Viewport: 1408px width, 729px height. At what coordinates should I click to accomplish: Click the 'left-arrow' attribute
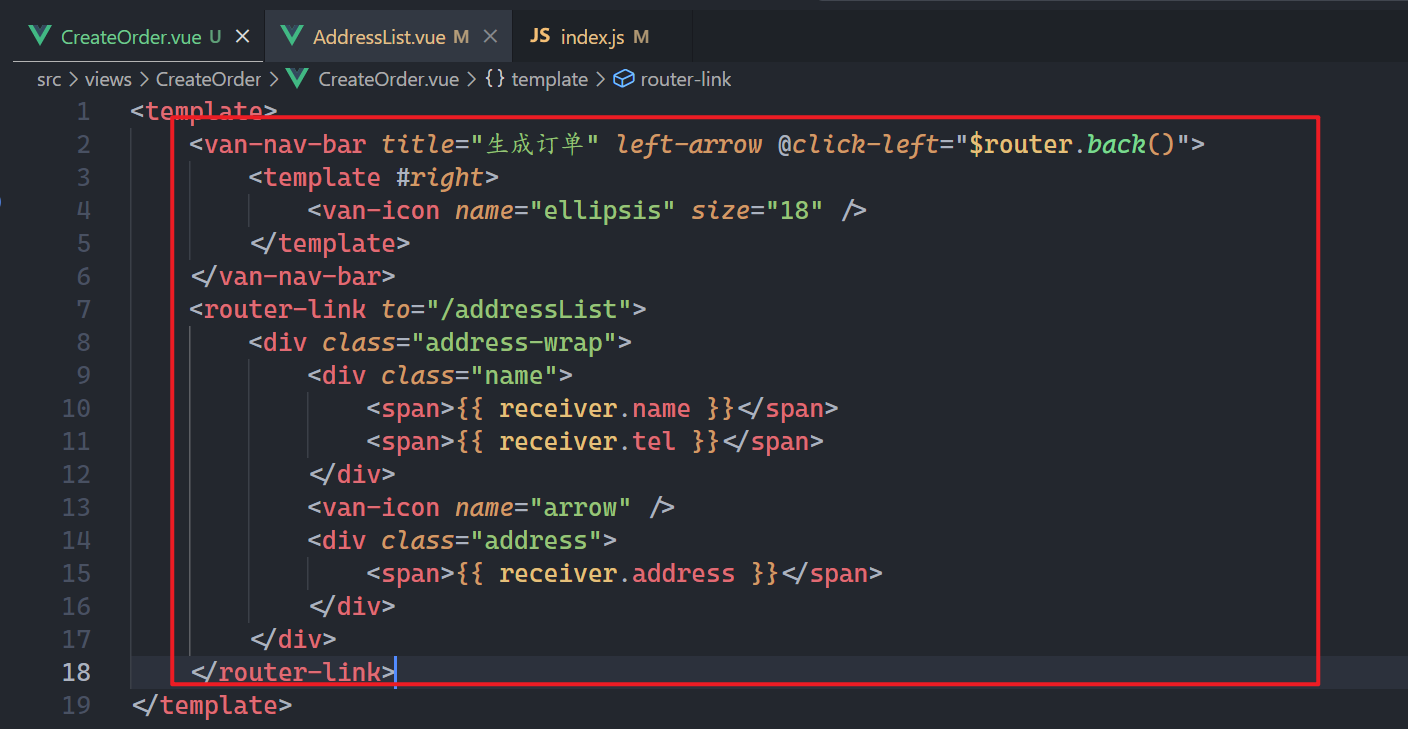point(688,145)
